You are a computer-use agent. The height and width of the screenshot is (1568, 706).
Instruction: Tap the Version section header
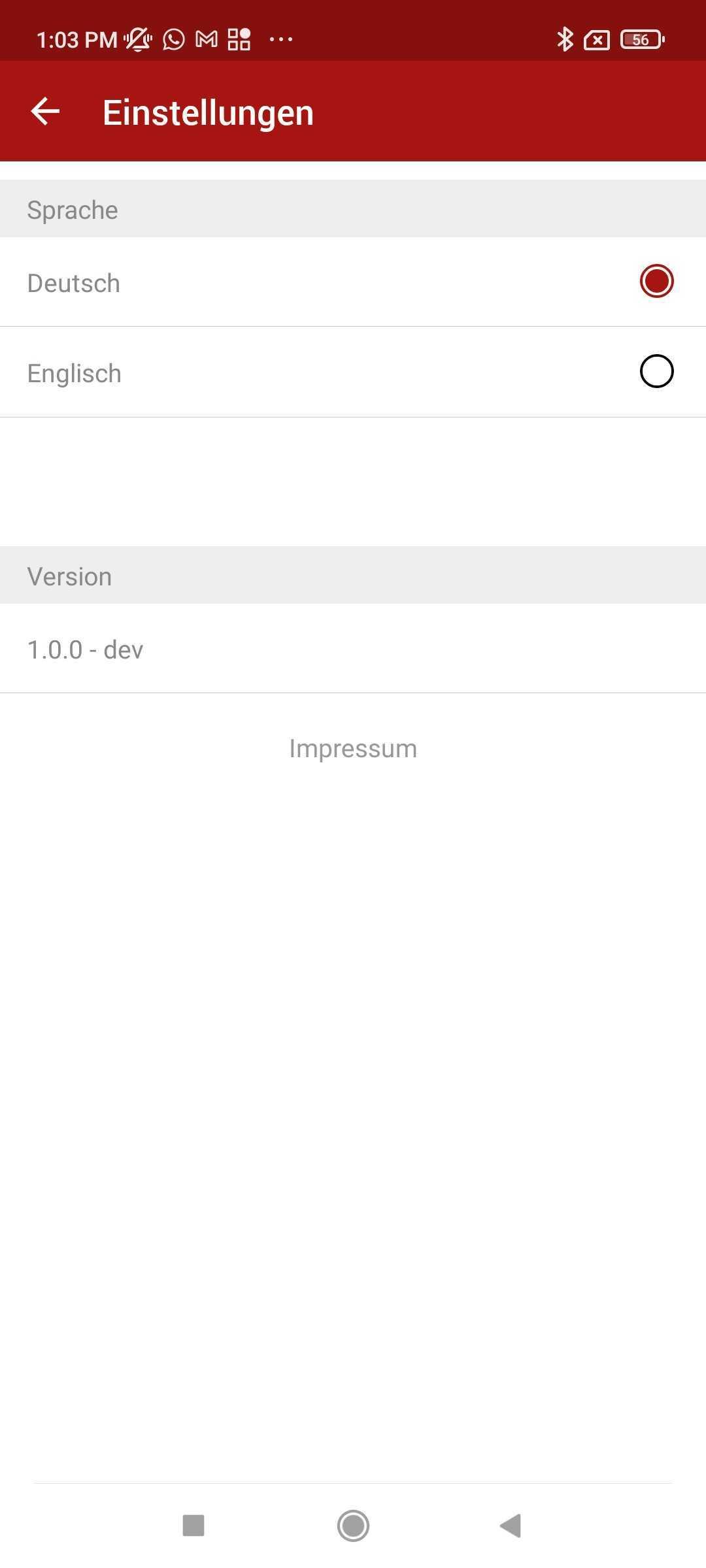click(x=353, y=576)
